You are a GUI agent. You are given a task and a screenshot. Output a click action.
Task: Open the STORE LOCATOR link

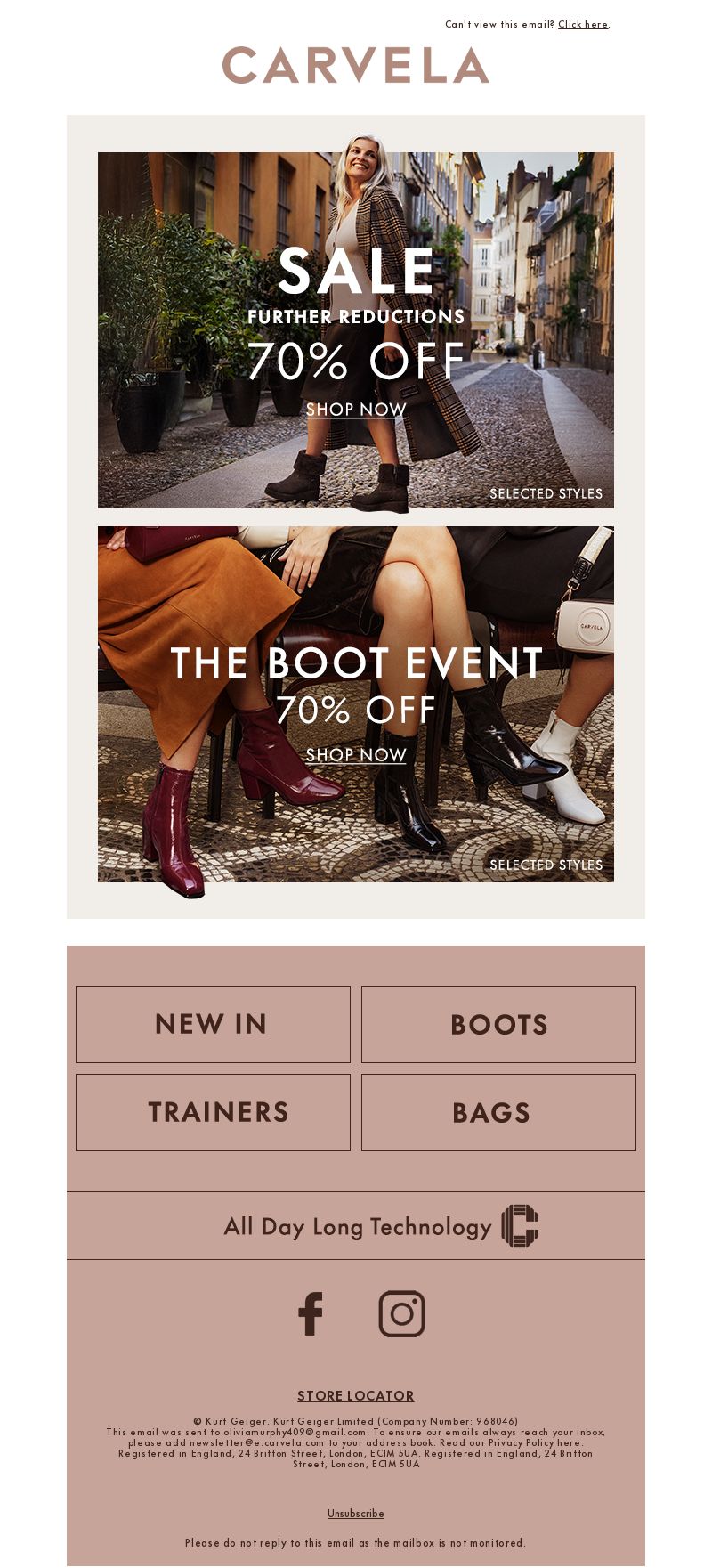356,1395
